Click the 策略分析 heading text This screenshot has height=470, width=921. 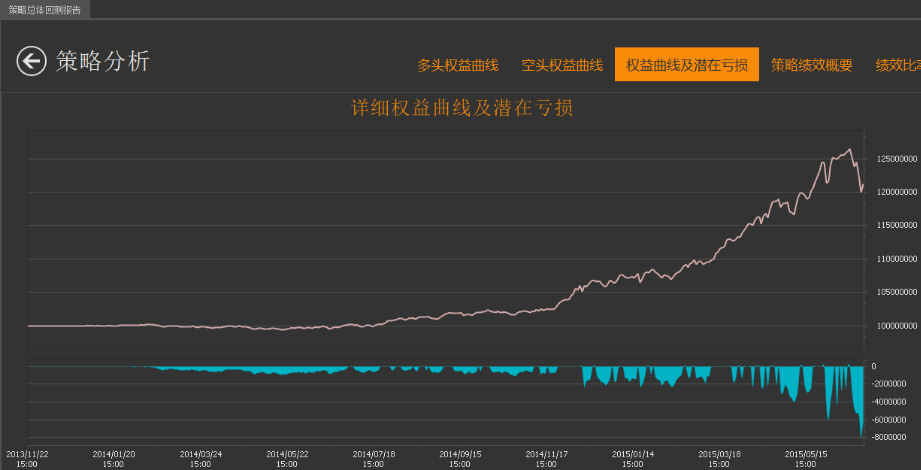point(103,61)
